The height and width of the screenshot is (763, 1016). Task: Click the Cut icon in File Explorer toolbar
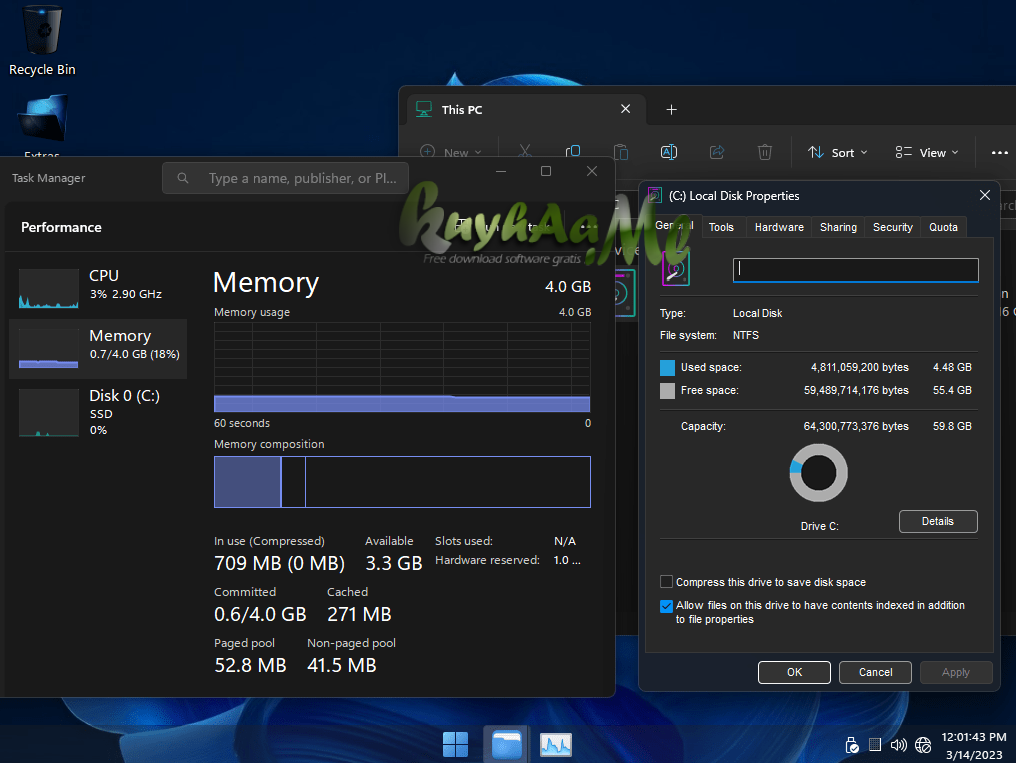[525, 152]
